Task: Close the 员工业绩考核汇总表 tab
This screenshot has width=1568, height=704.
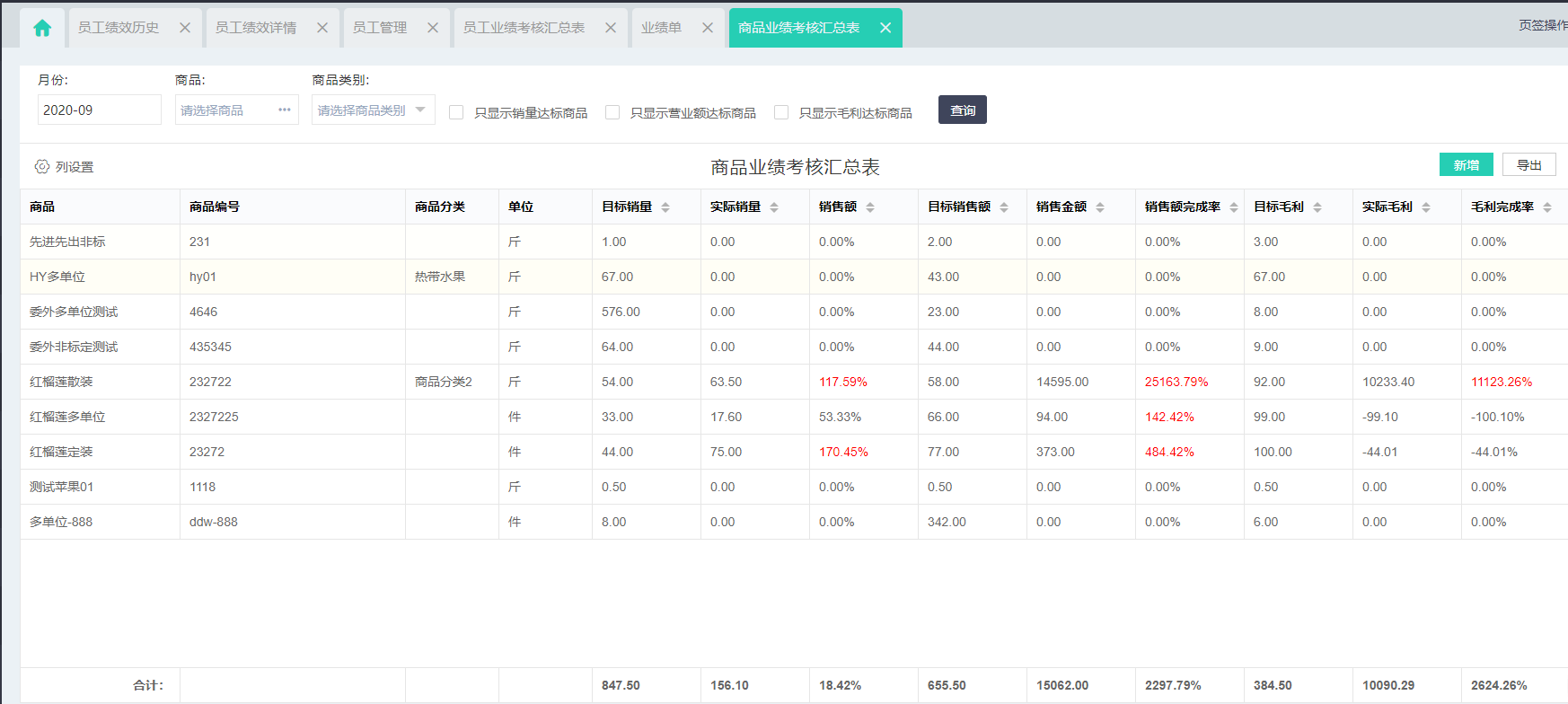Action: 611,28
